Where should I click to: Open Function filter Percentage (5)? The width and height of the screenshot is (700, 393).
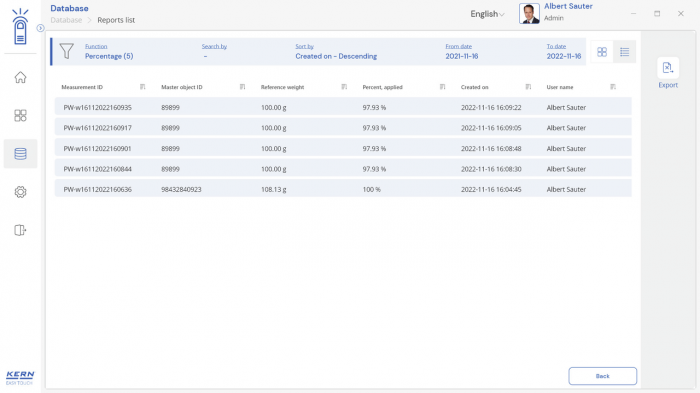[109, 52]
